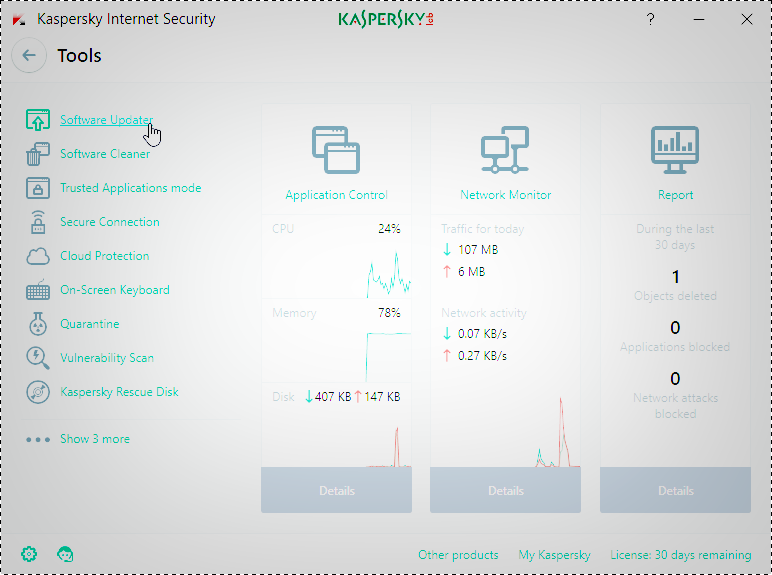Open settings with the gear icon

point(29,554)
